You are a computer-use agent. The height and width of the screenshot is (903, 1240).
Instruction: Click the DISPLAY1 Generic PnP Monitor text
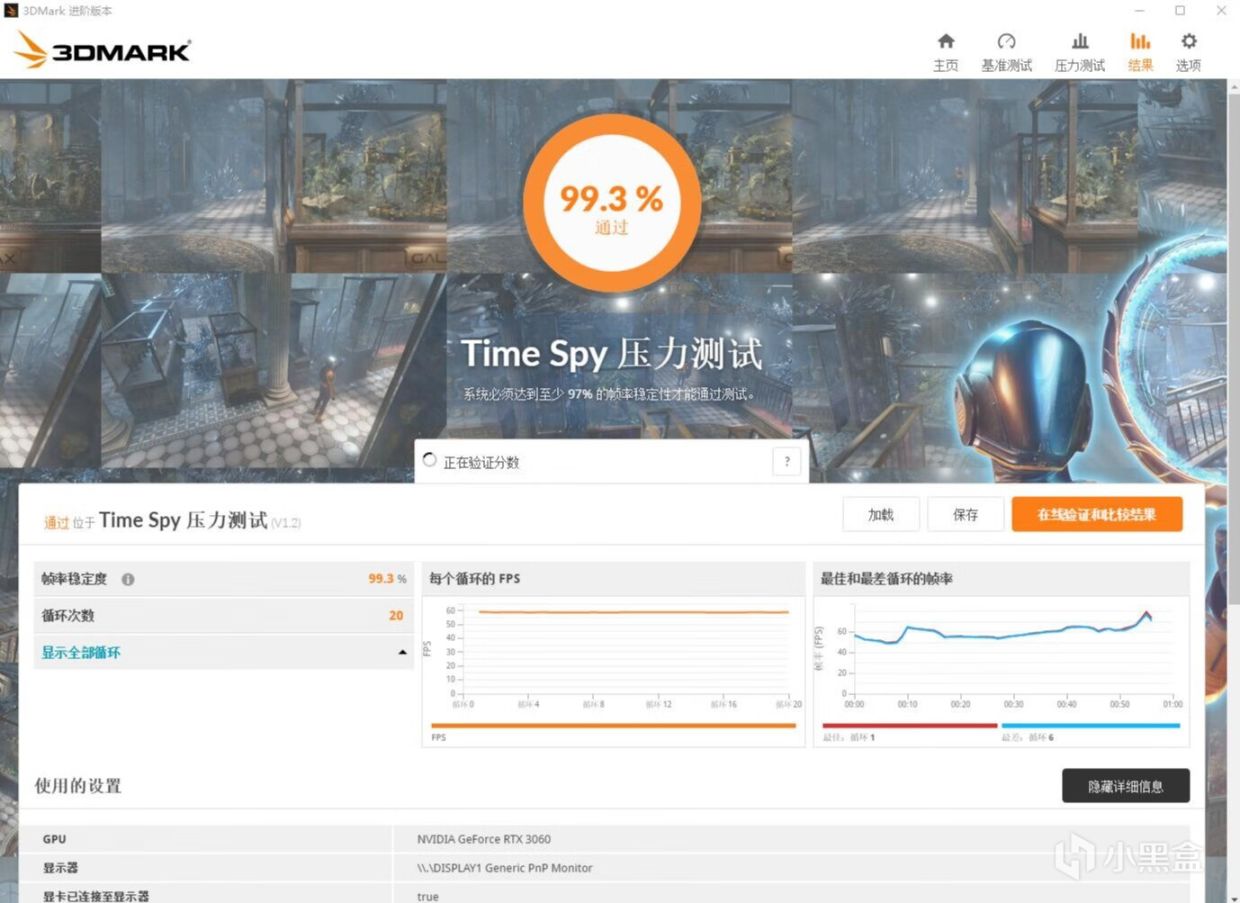[505, 868]
